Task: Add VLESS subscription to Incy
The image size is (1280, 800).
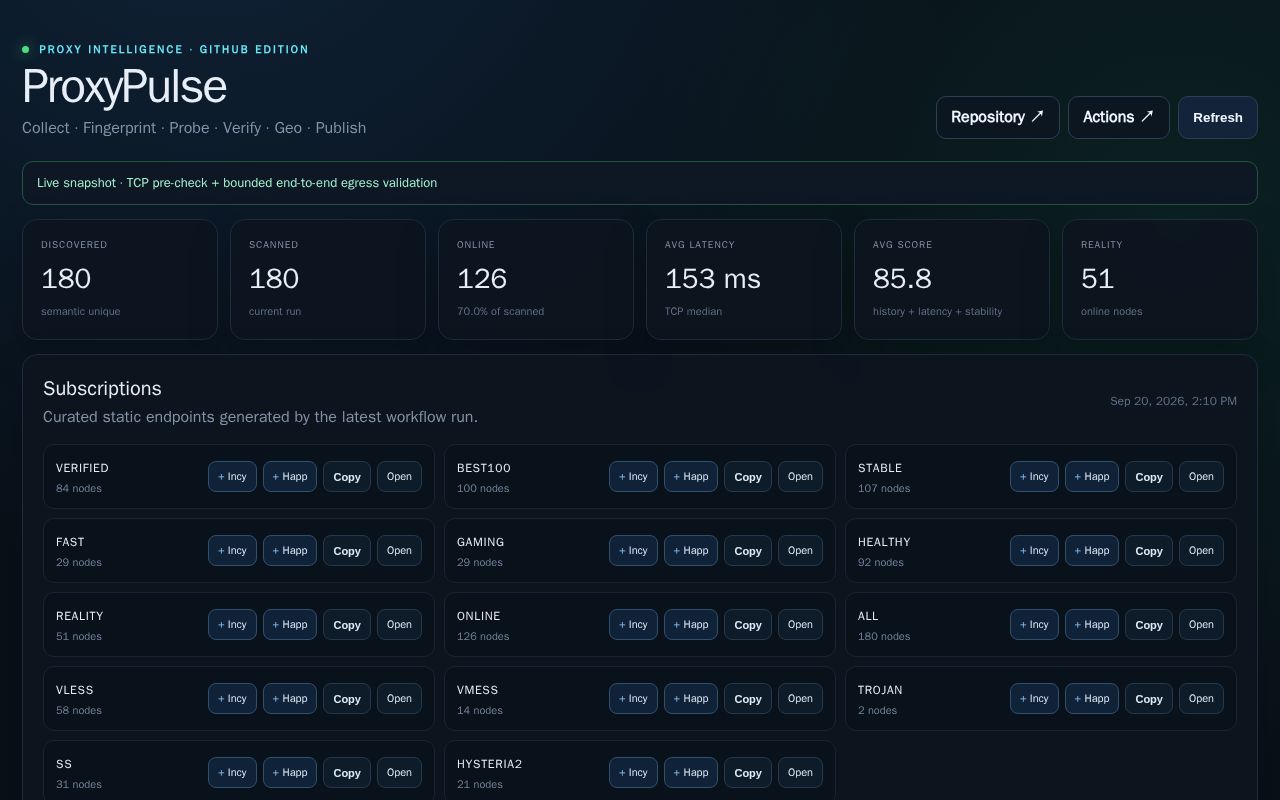Action: click(x=232, y=699)
